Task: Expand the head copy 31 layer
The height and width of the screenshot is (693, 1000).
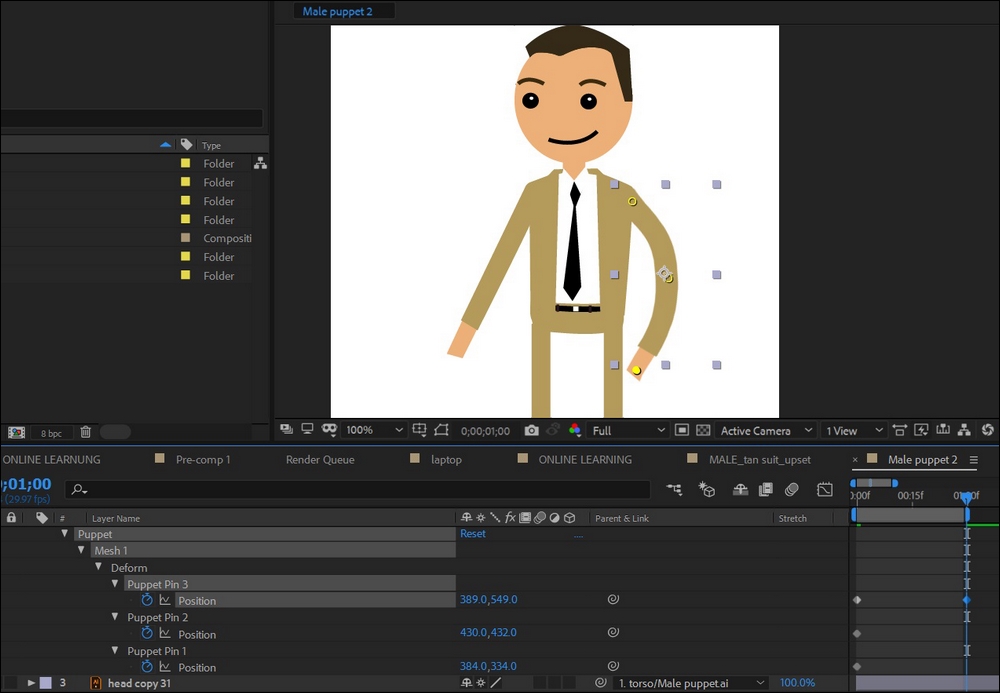Action: 31,683
